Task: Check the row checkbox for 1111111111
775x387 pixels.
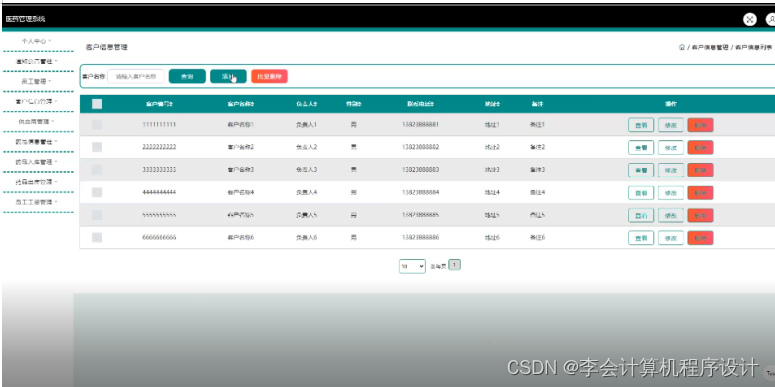Action: coord(97,125)
